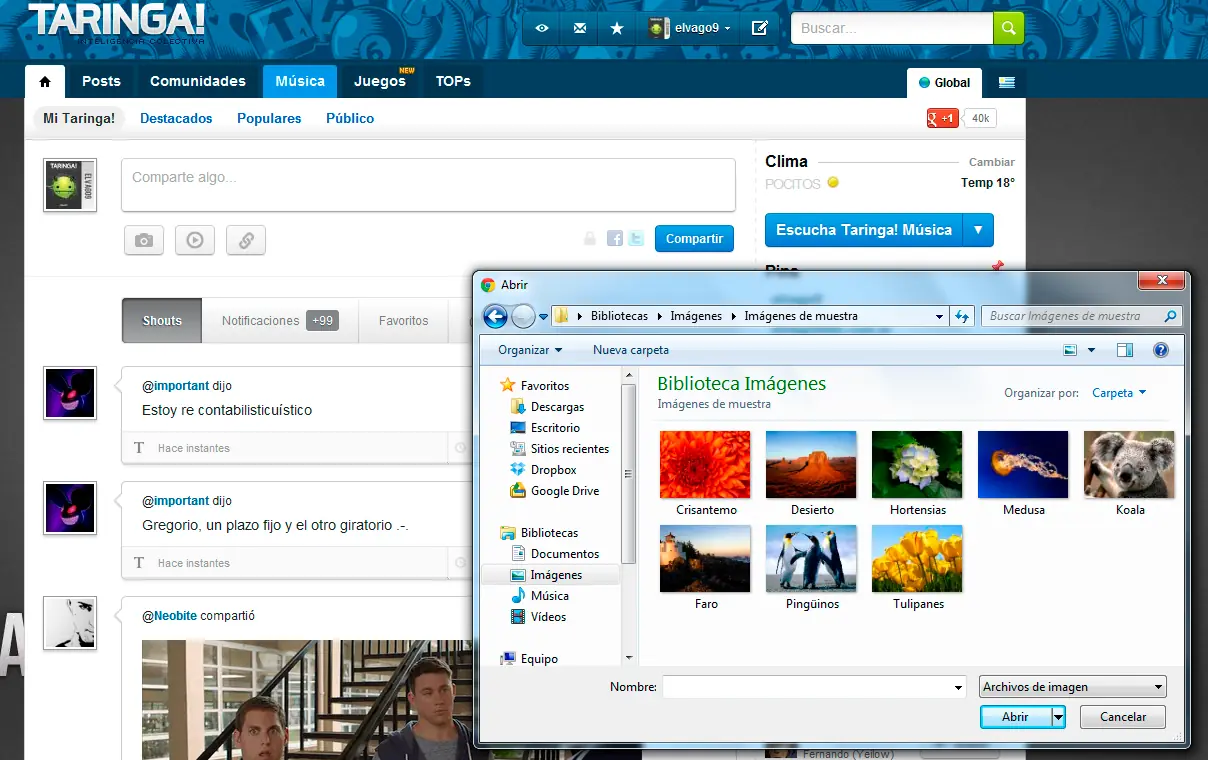1208x760 pixels.
Task: Switch to the Notificaciones tab
Action: [x=279, y=321]
